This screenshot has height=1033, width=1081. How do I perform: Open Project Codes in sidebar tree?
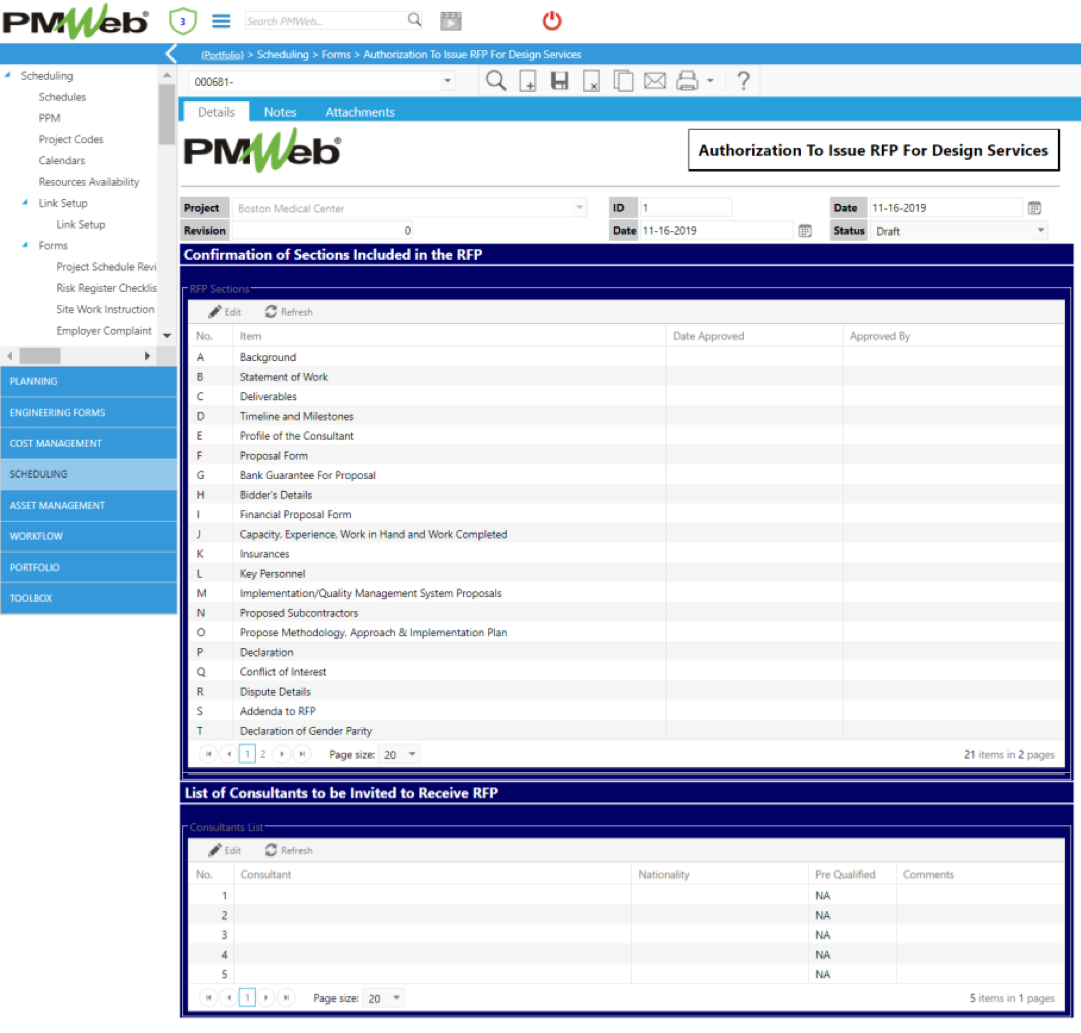(71, 139)
